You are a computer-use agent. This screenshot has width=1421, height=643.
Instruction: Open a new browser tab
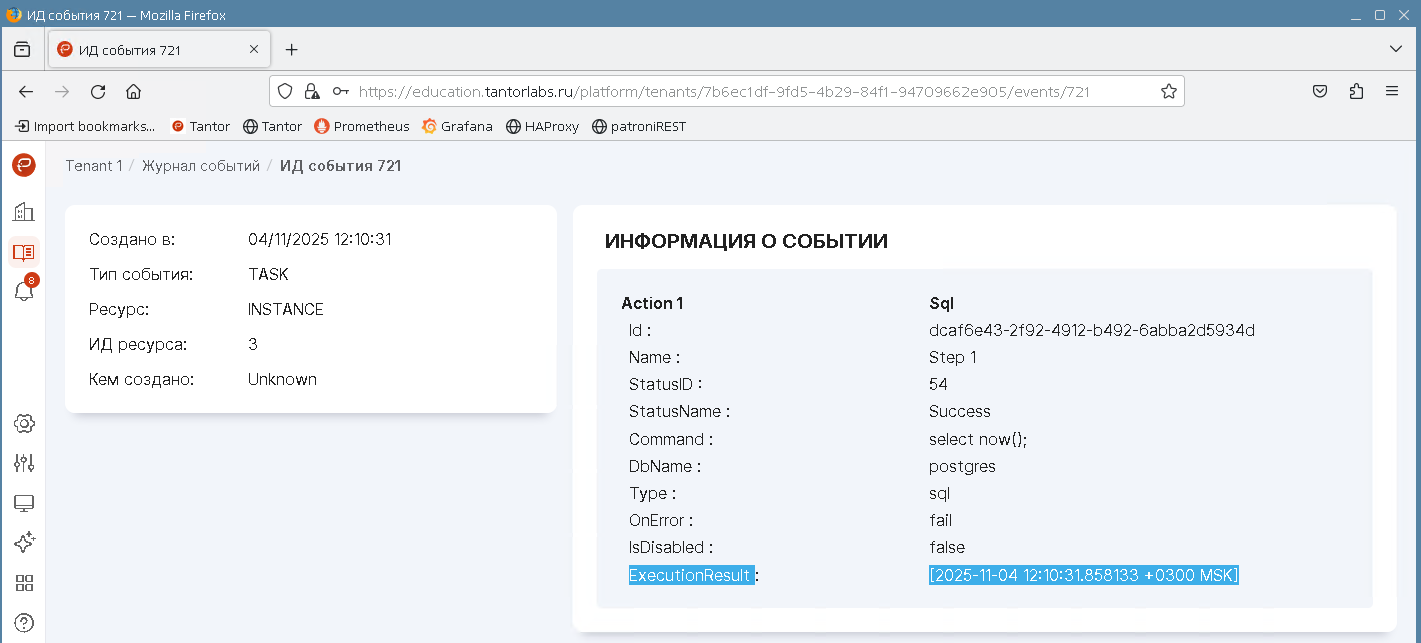coord(291,49)
